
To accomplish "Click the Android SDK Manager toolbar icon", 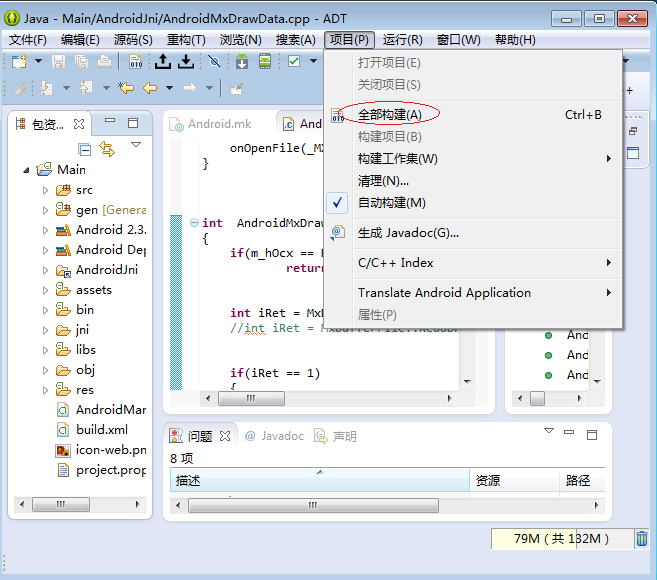I will 243,62.
